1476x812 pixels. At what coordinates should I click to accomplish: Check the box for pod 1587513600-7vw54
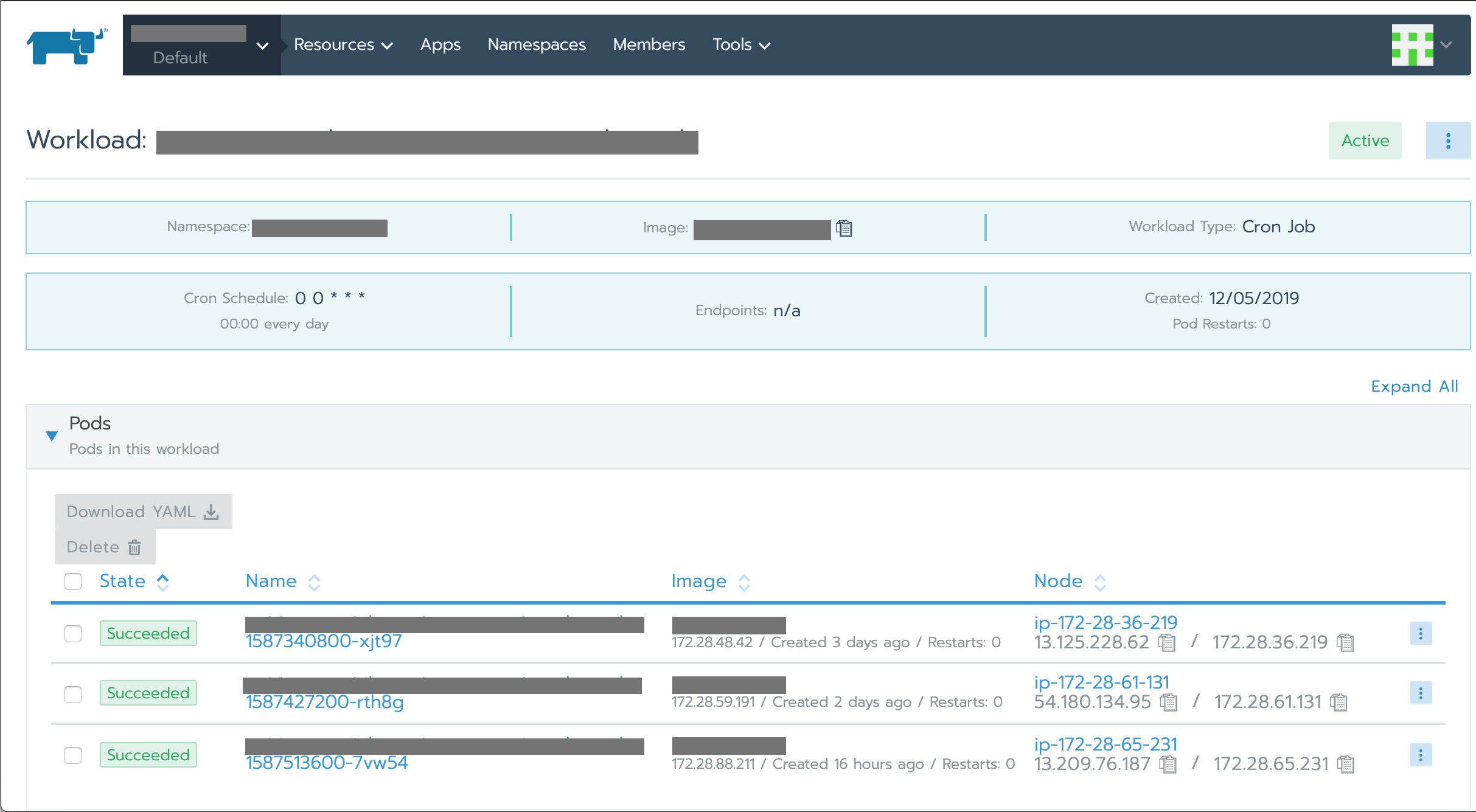[73, 755]
